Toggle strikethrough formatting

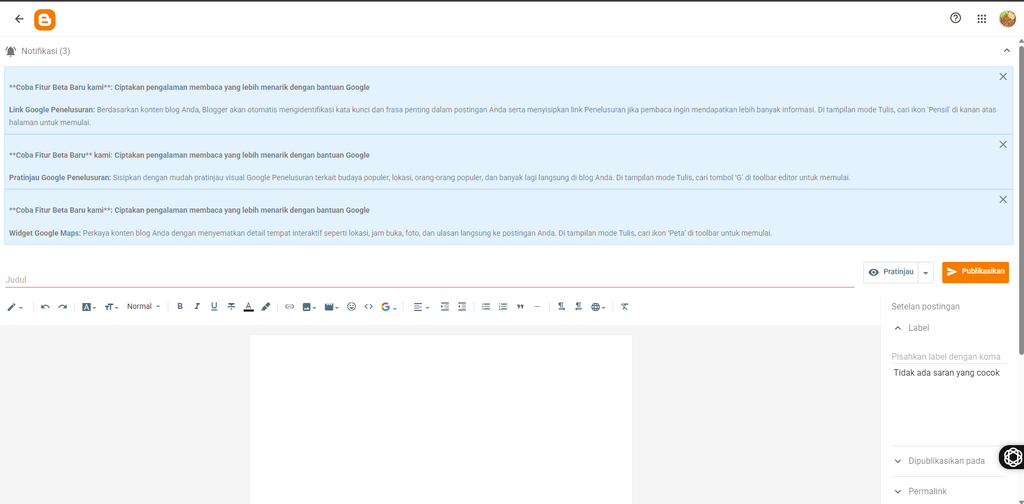[231, 306]
